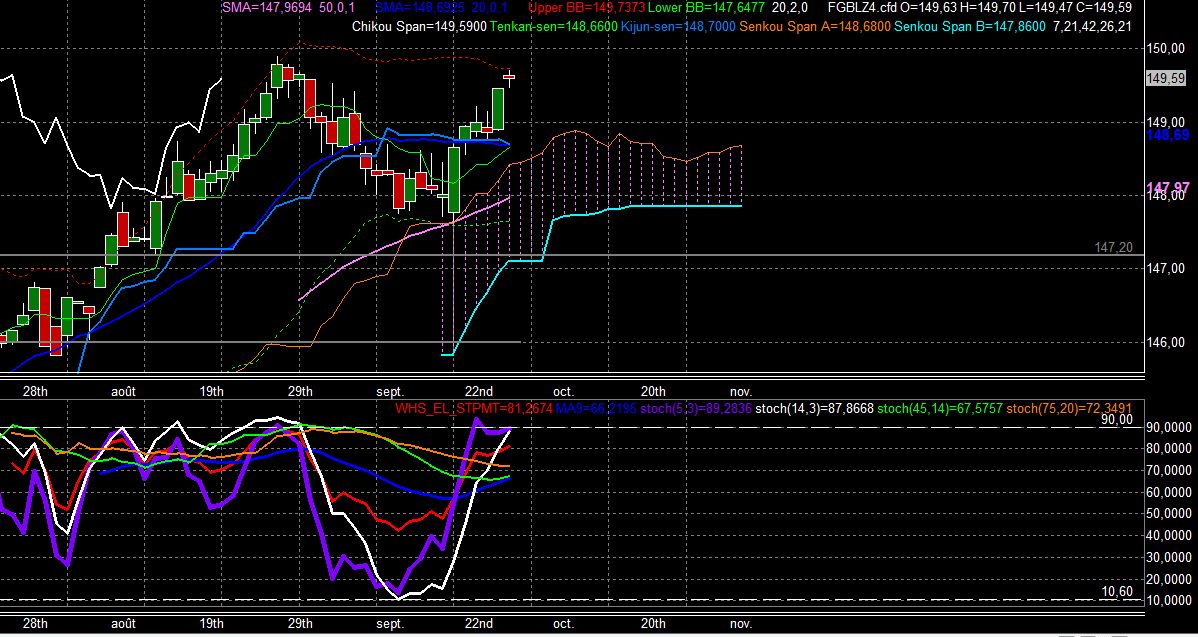
Task: Click the 147,00 price axis label
Action: 1165,268
